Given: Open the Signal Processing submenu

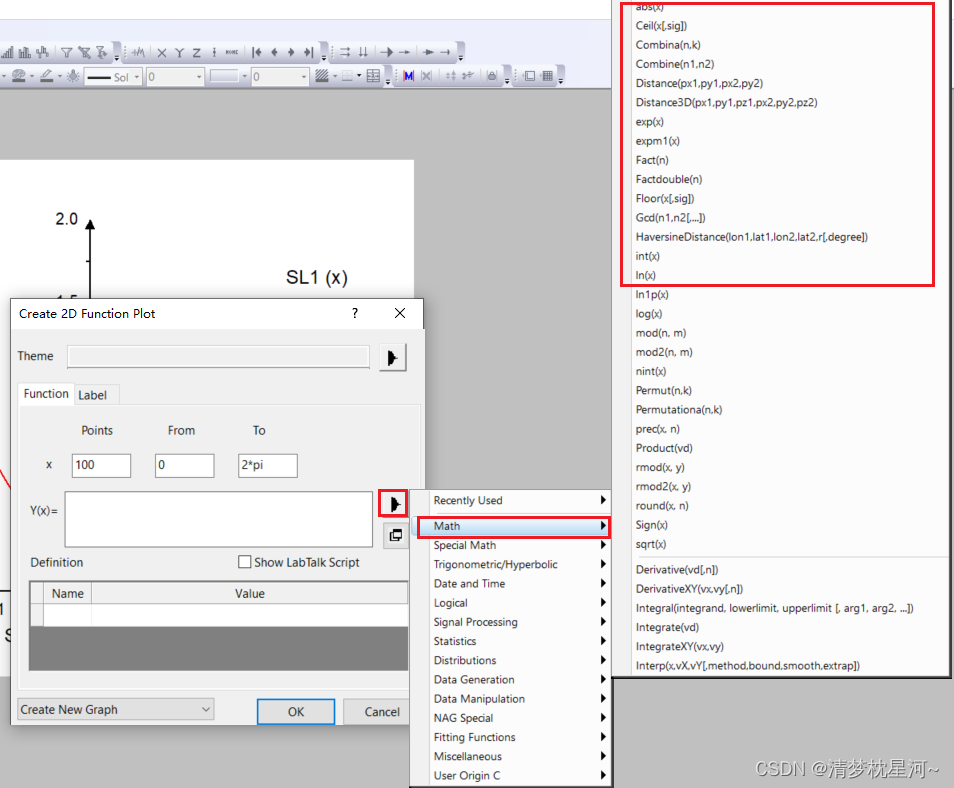Looking at the screenshot, I should [512, 622].
